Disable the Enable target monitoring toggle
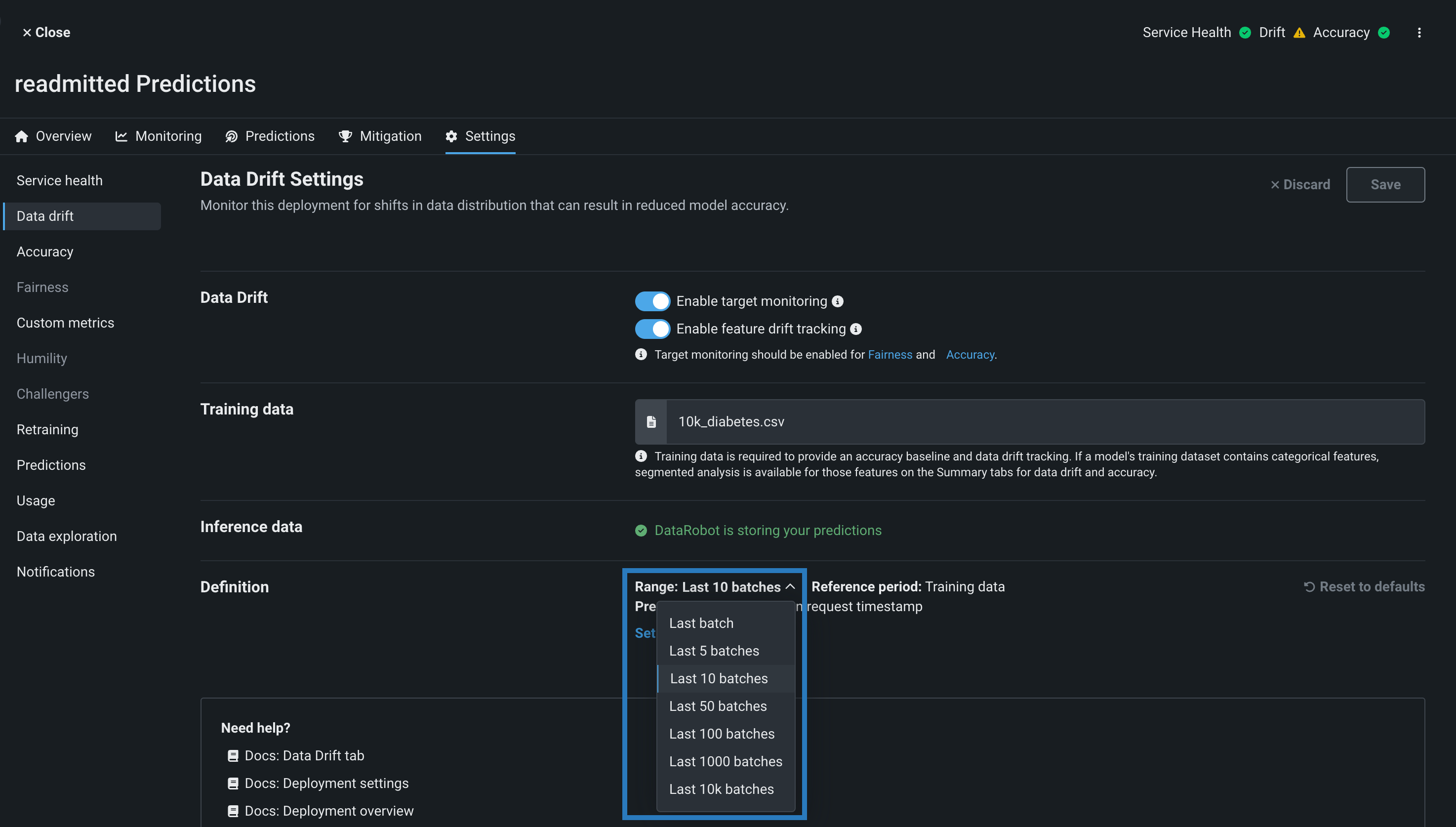This screenshot has width=1456, height=827. tap(652, 301)
